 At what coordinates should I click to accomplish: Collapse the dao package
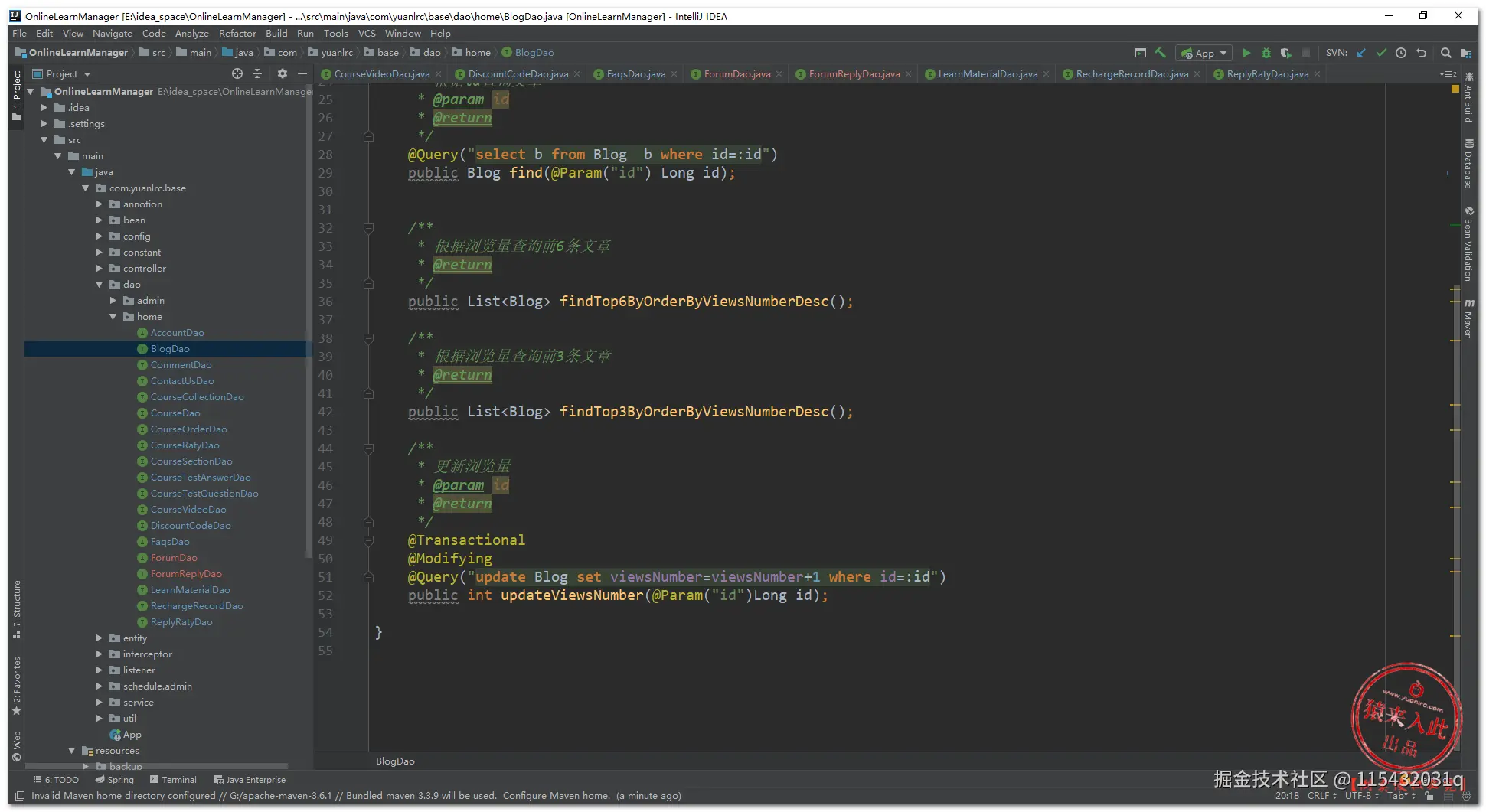point(100,285)
